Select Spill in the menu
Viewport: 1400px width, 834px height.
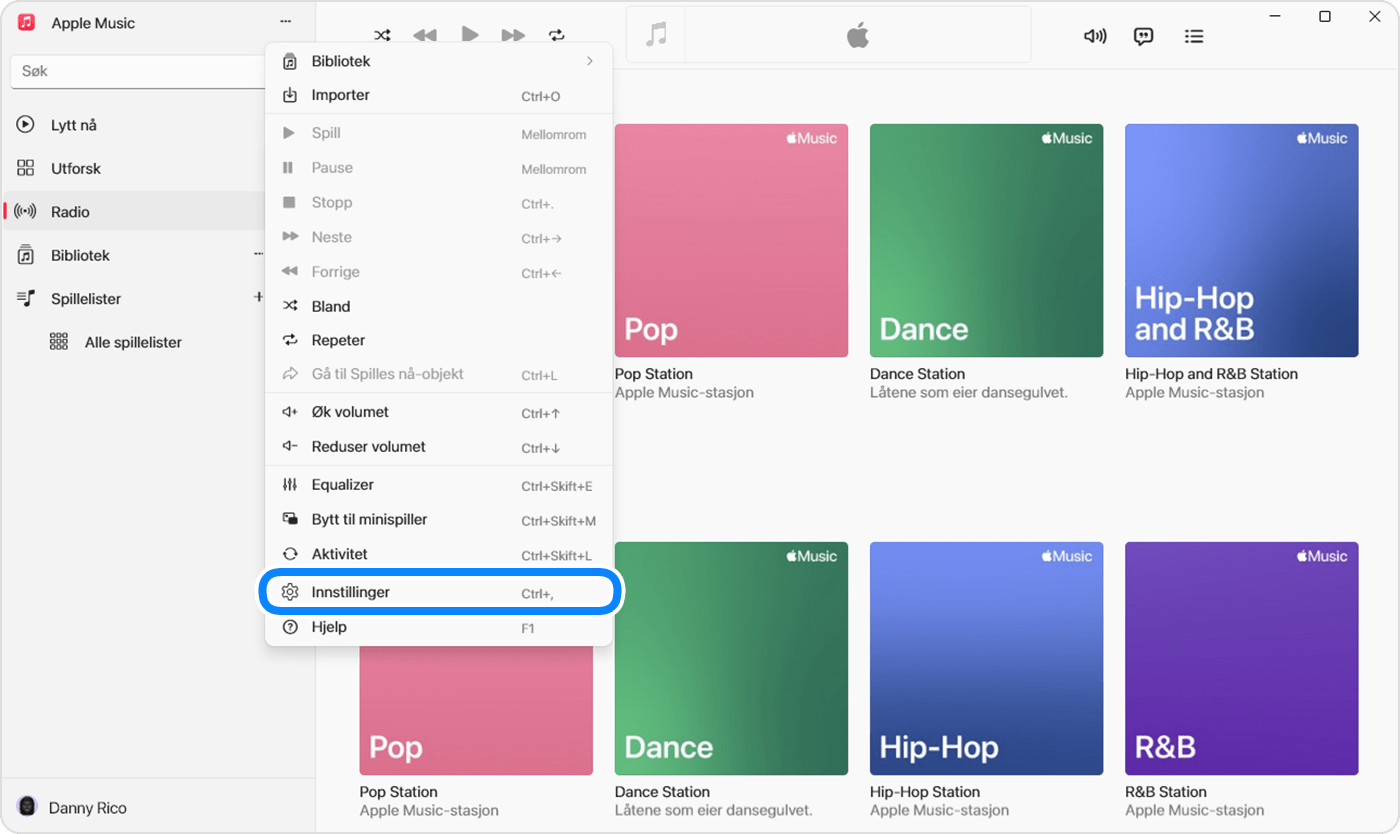click(438, 133)
